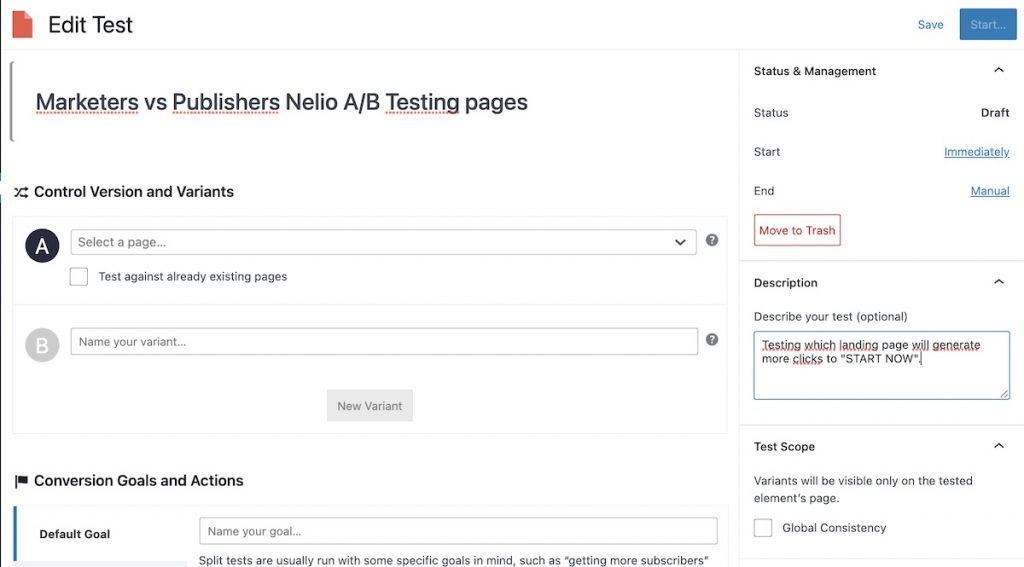This screenshot has height=567, width=1024.
Task: Focus the Name your goal field
Action: 458,531
